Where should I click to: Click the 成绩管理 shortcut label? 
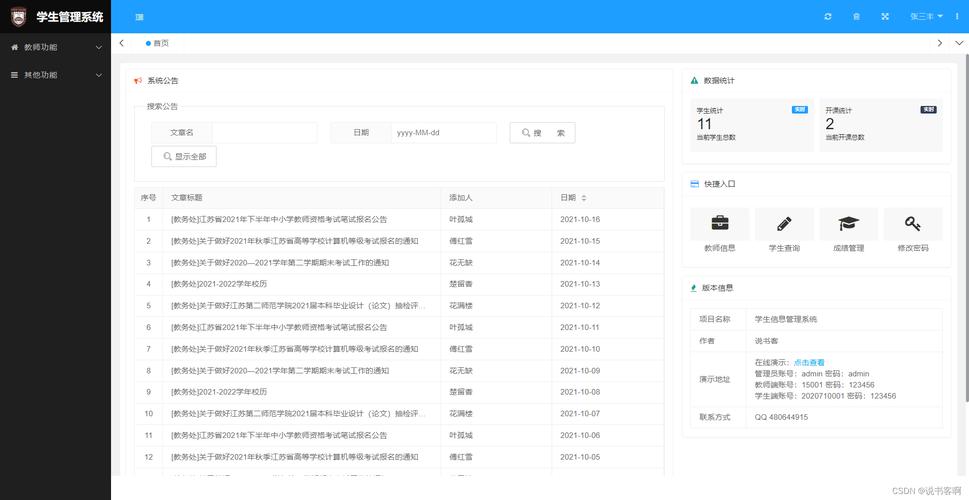pos(848,248)
